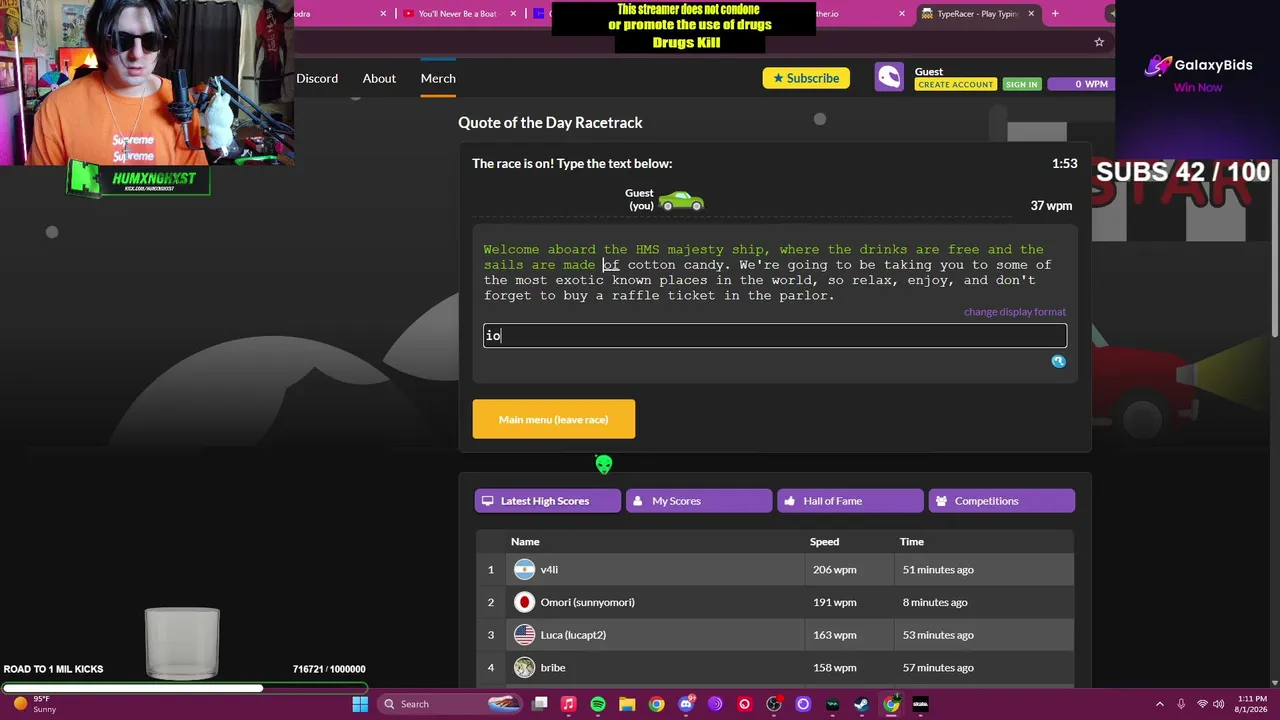This screenshot has height=720, width=1280.
Task: Open the weather widget showing Sunny
Action: pyautogui.click(x=35, y=704)
